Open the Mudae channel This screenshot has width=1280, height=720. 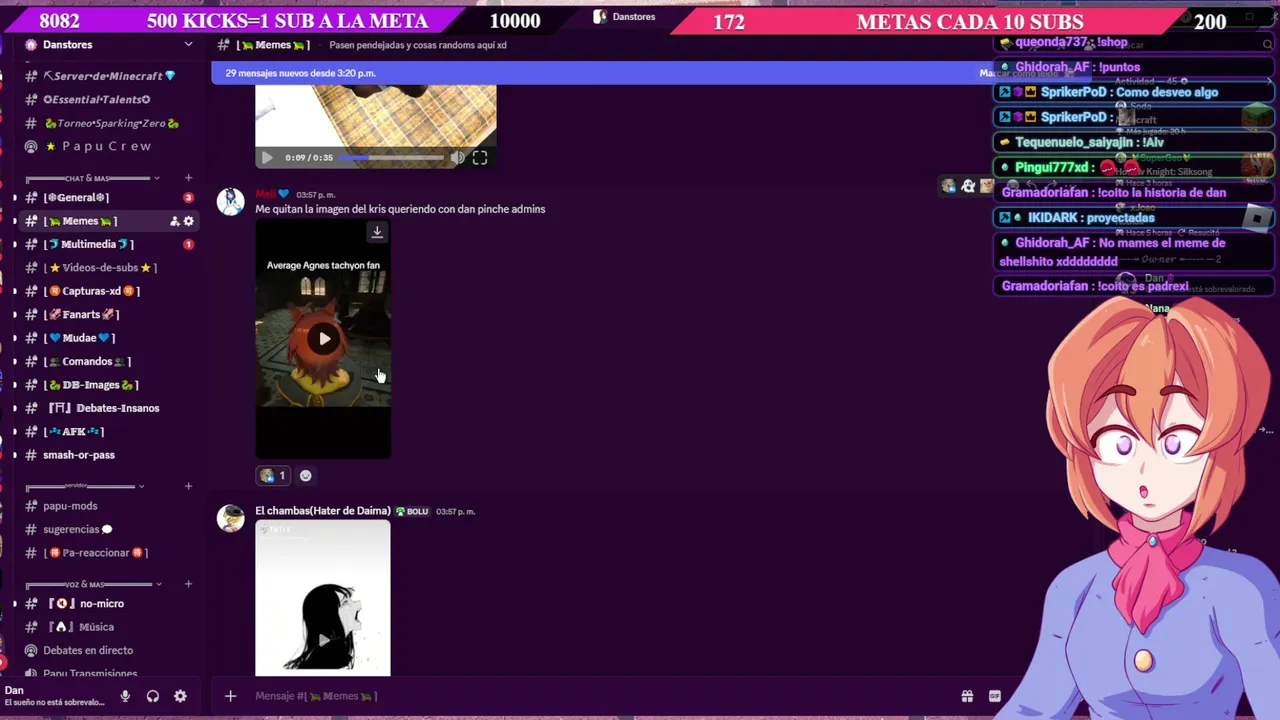pos(79,338)
